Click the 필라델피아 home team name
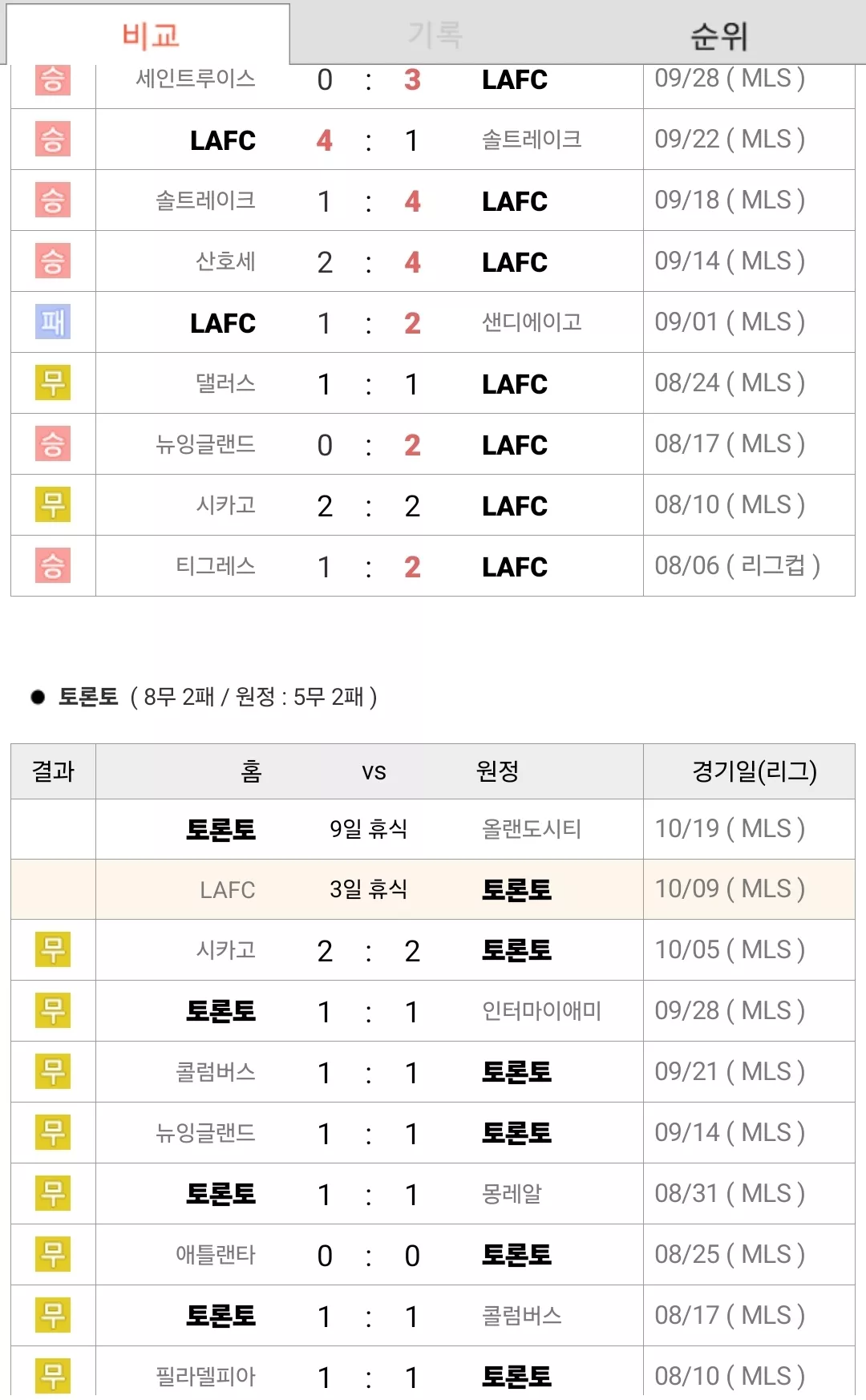Viewport: 866px width, 1400px height. coord(205,1376)
